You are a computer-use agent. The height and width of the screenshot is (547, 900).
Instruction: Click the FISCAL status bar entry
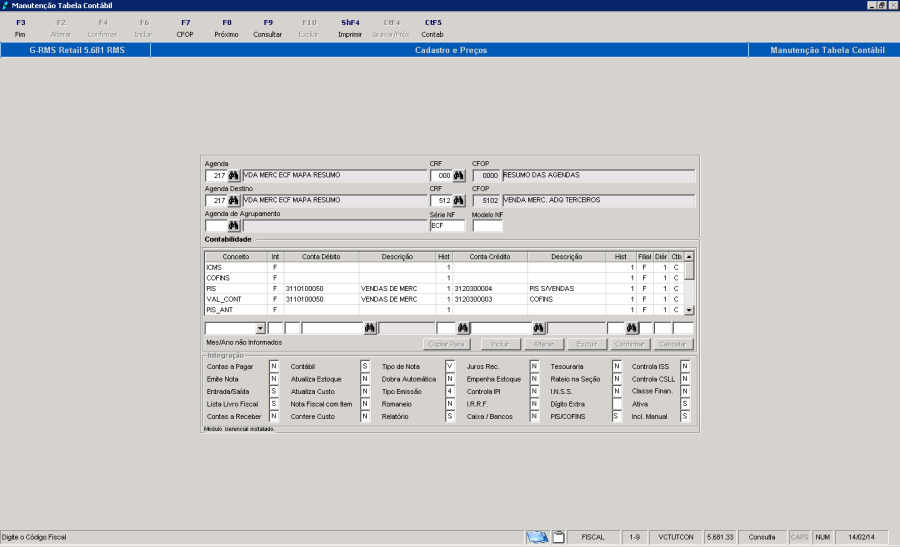(593, 537)
